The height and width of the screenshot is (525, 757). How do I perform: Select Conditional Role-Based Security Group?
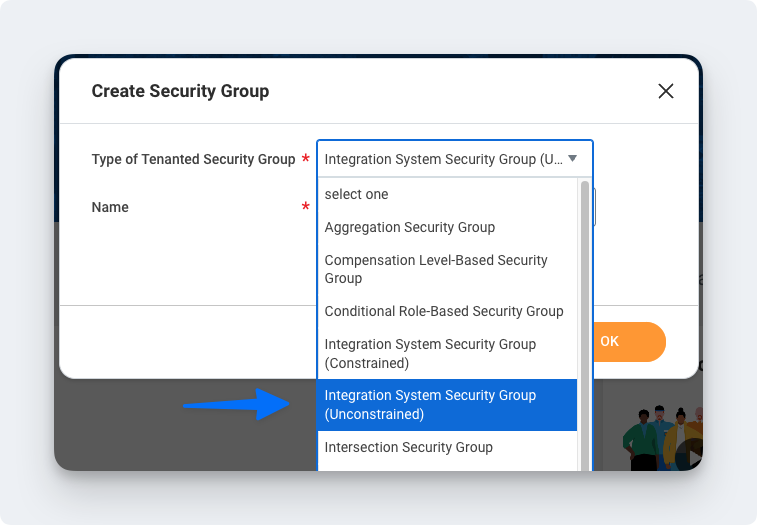point(444,311)
